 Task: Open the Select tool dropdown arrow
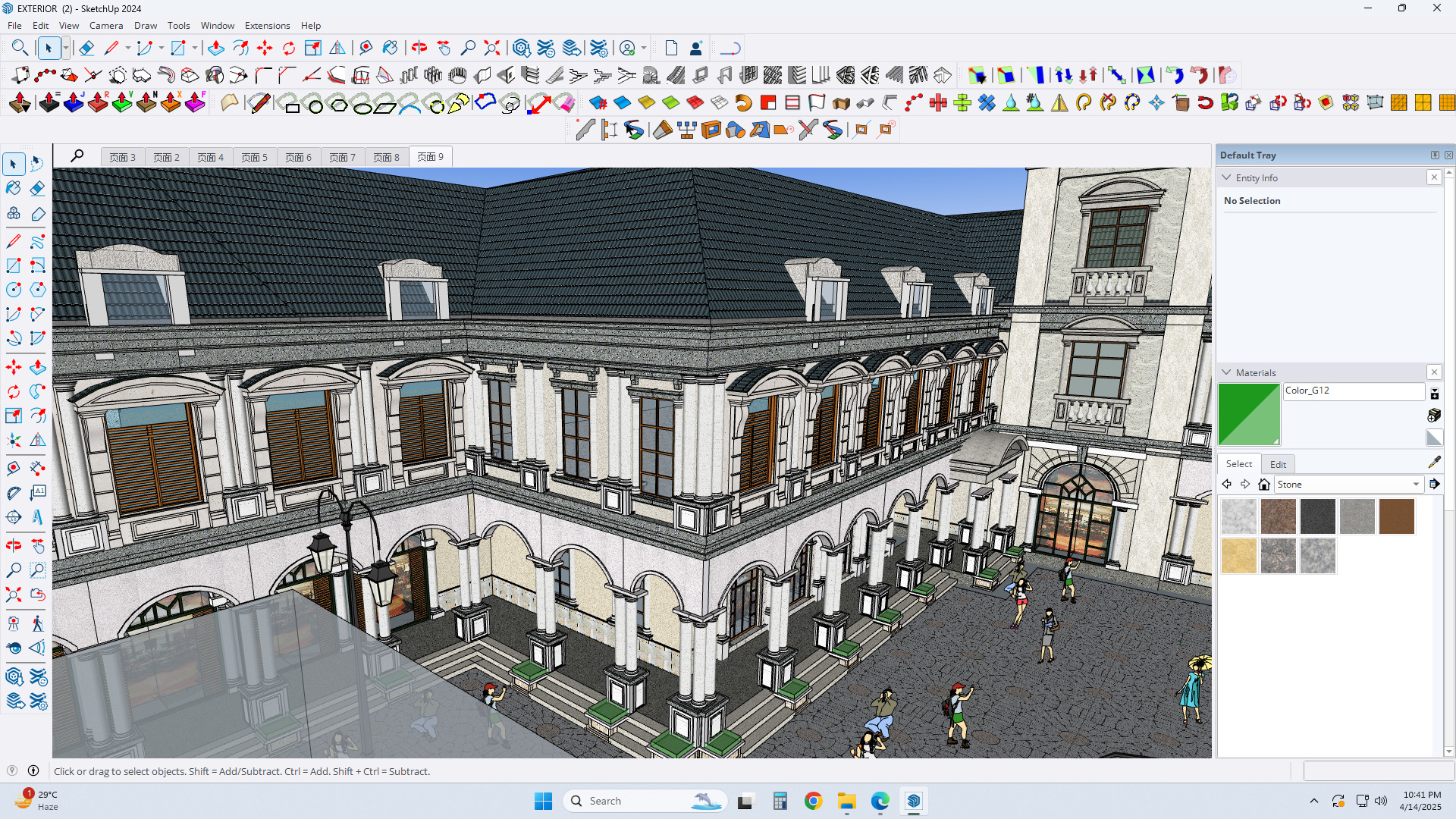66,49
